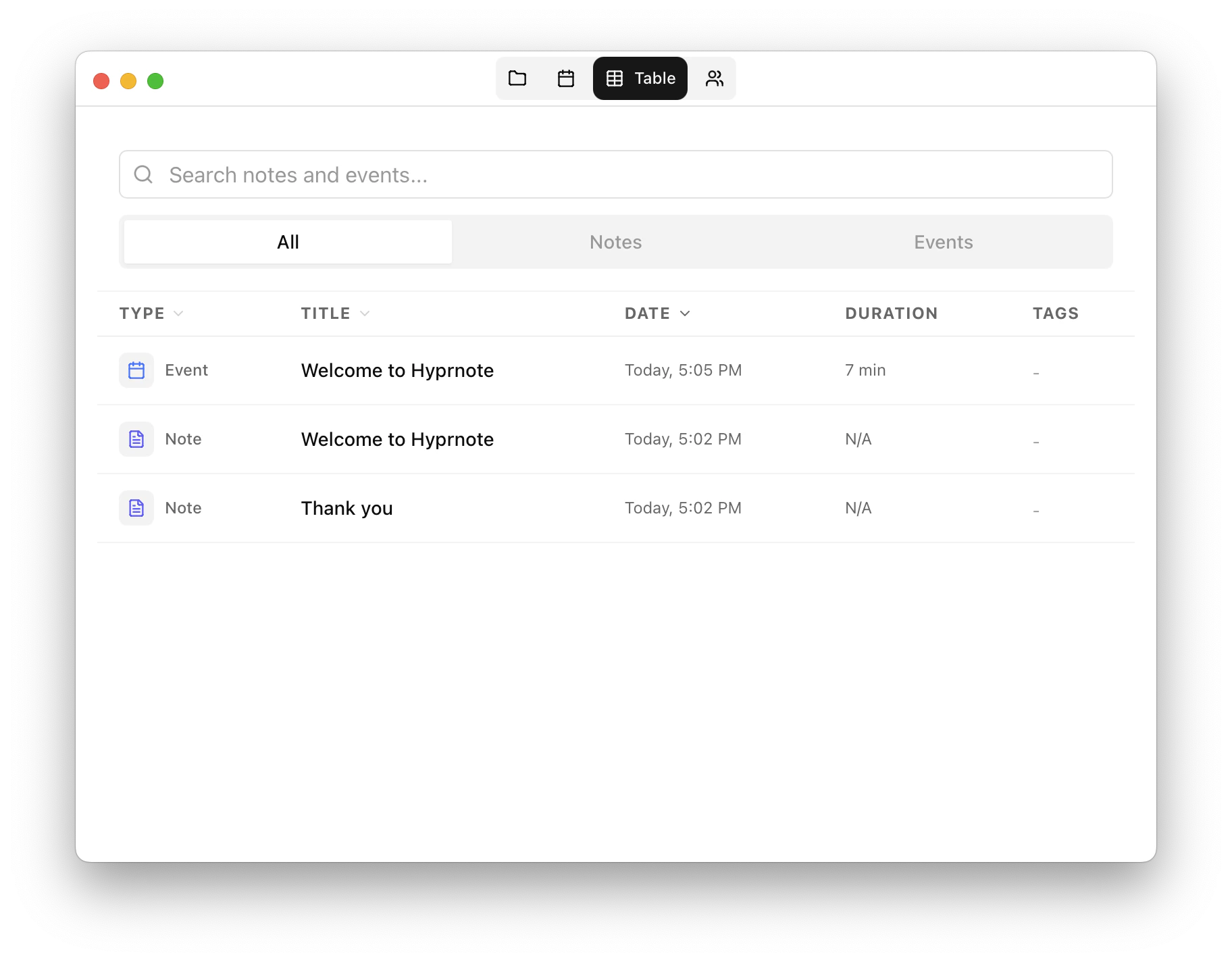Image resolution: width=1232 pixels, height=962 pixels.
Task: Focus the Search notes and events field
Action: click(616, 174)
